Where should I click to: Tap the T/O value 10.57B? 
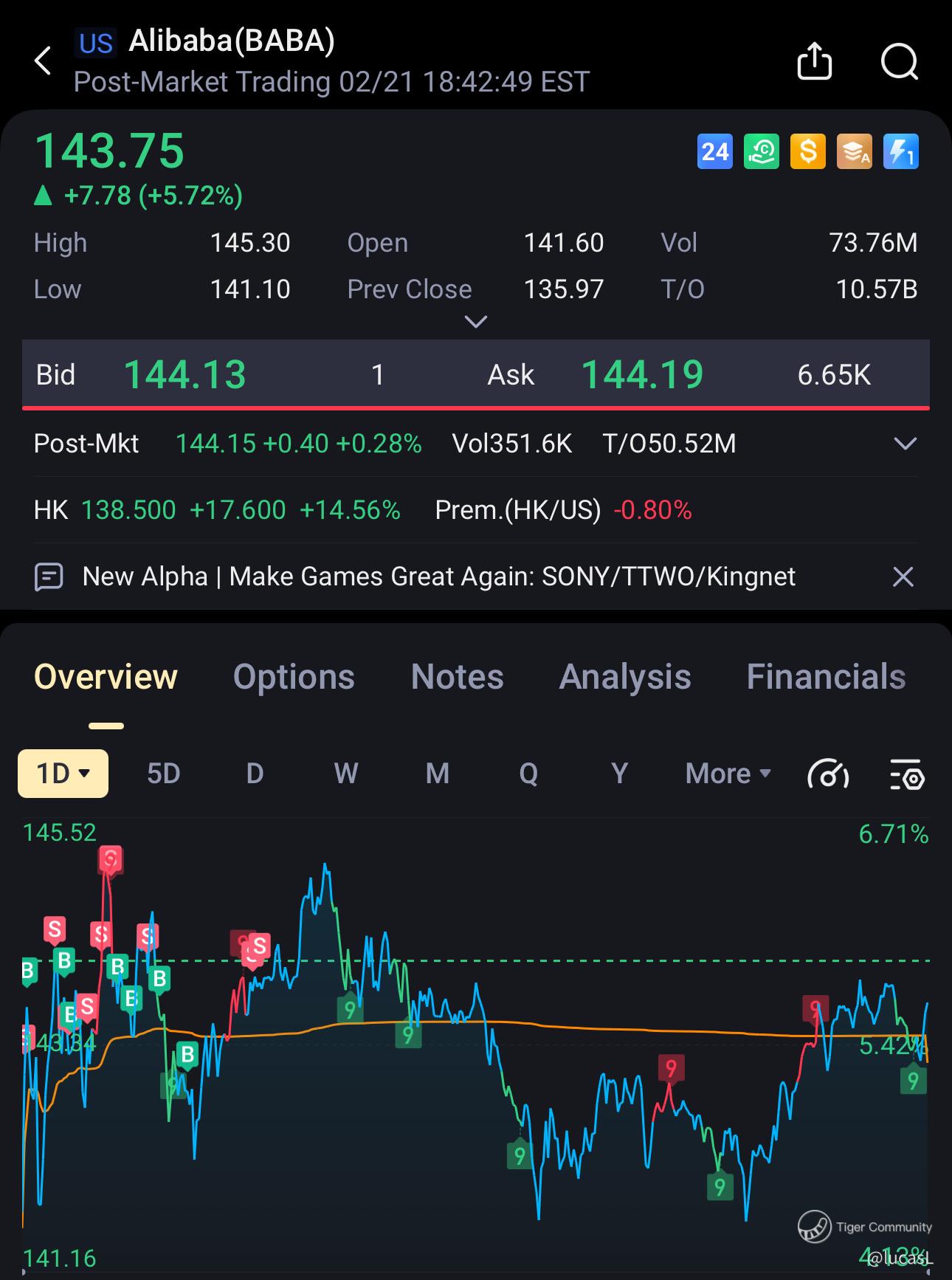877,289
